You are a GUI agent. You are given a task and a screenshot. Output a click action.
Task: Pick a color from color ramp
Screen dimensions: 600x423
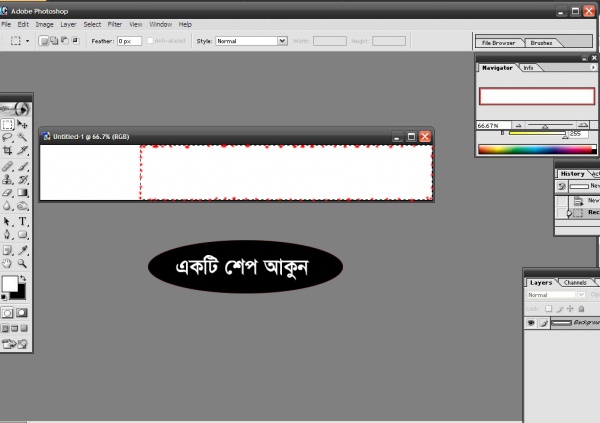[x=537, y=150]
